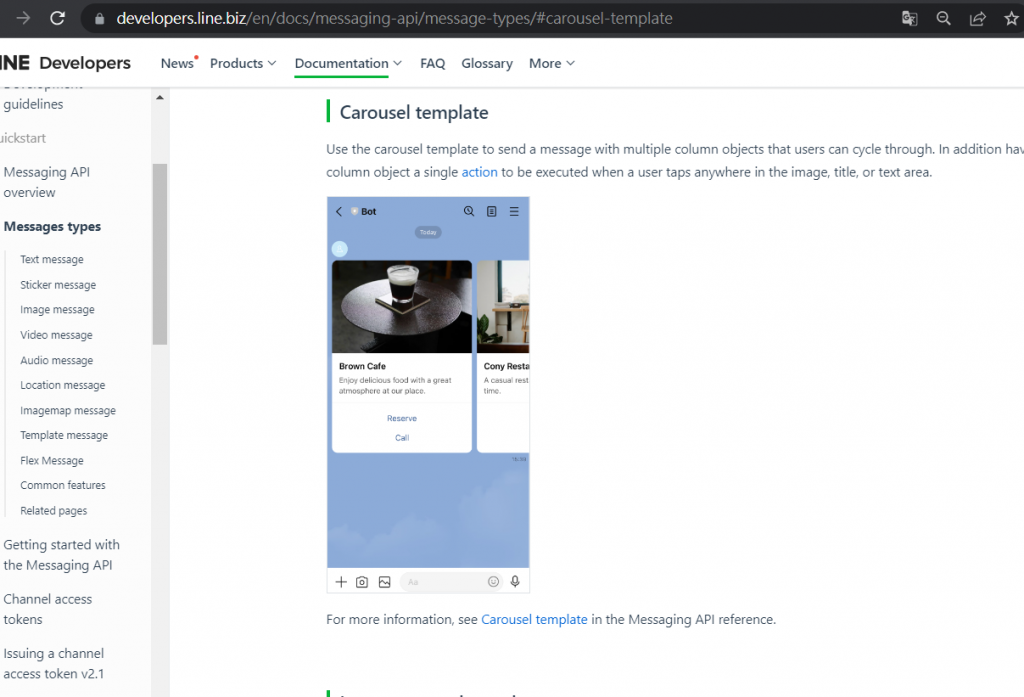The image size is (1024, 697).
Task: Follow the 'action' link in description
Action: [479, 172]
